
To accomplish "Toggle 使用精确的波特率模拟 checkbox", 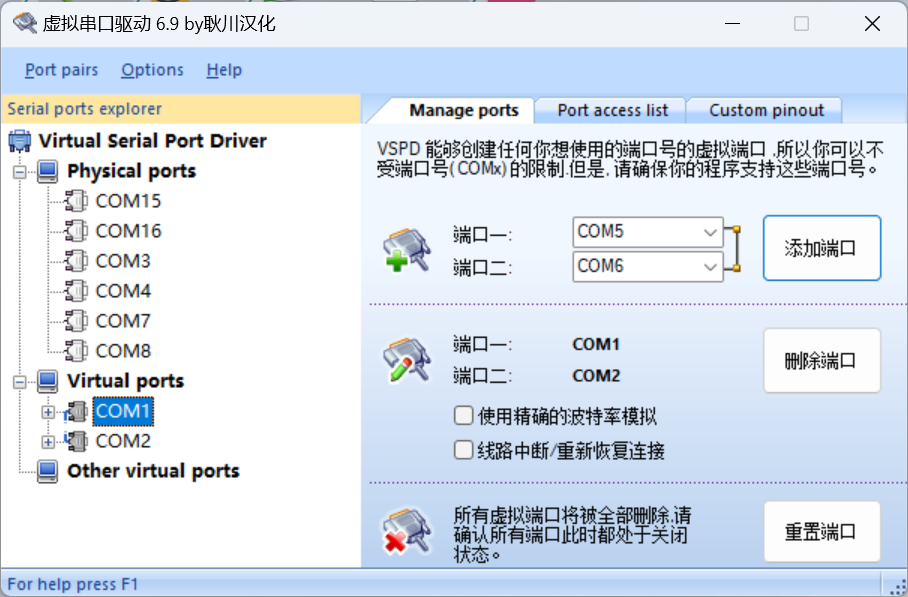I will tap(463, 416).
